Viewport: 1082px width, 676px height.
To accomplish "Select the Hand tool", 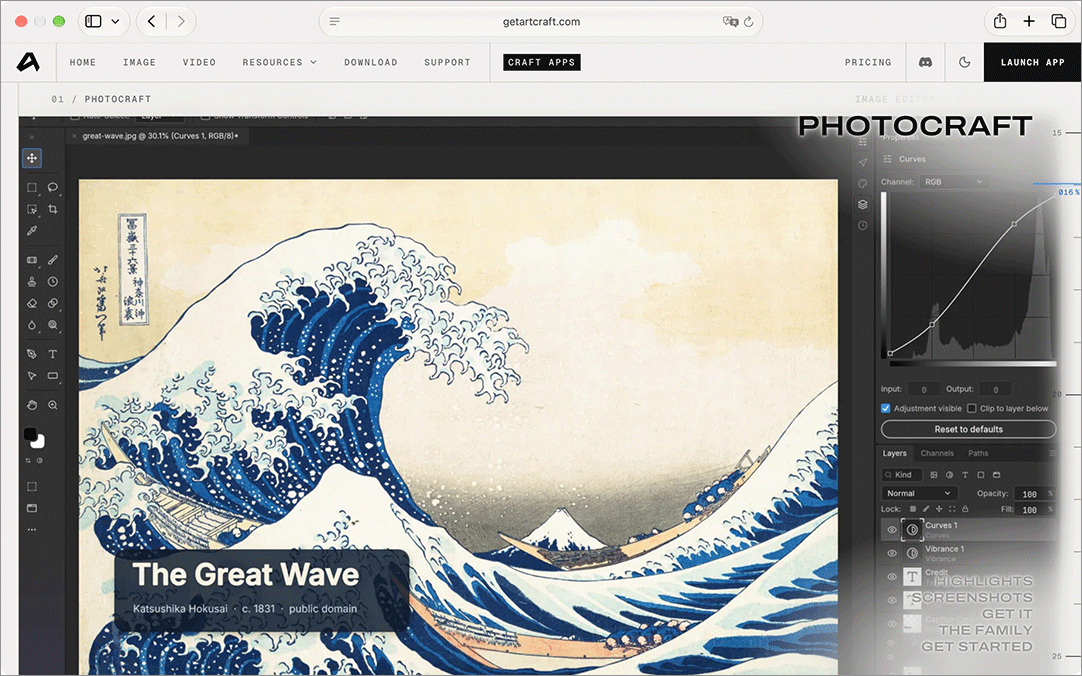I will tap(32, 405).
